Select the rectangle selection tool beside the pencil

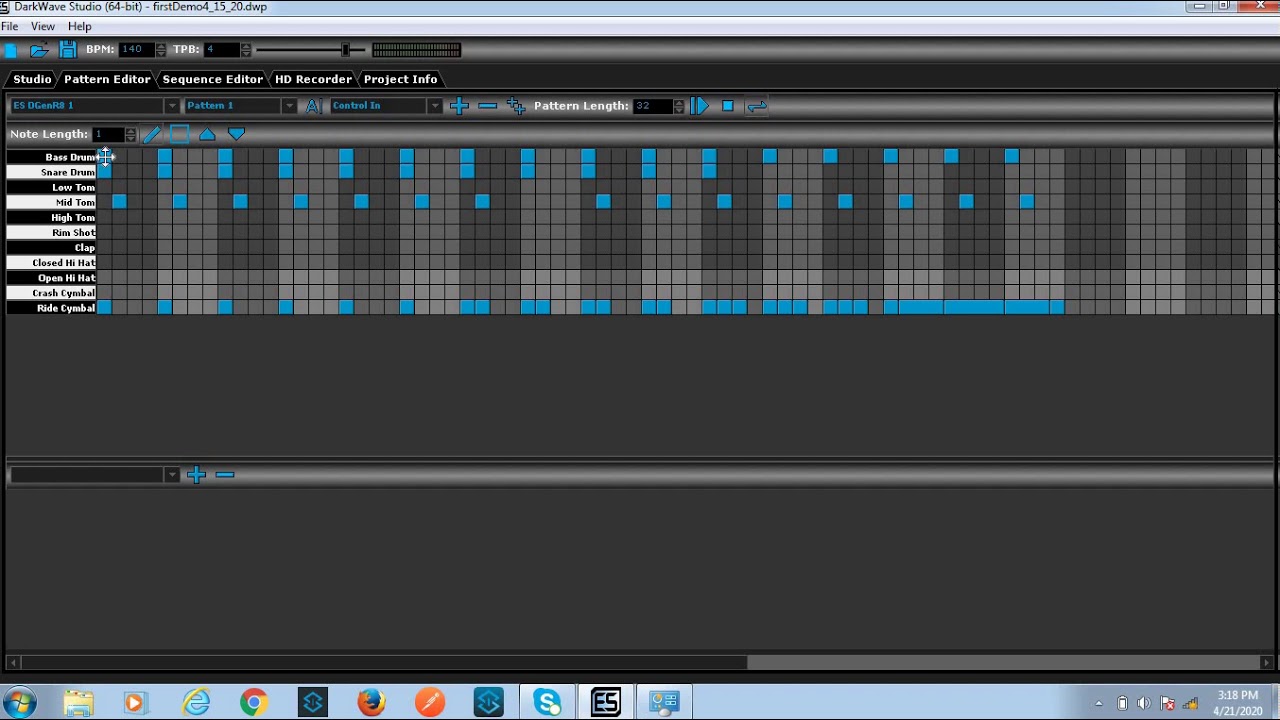(179, 133)
